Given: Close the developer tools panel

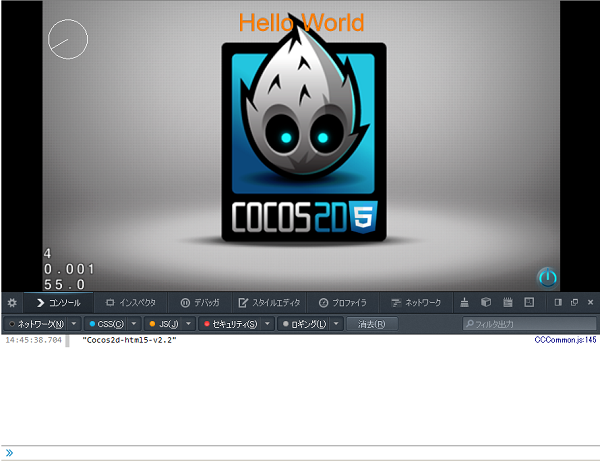Looking at the screenshot, I should coord(590,303).
